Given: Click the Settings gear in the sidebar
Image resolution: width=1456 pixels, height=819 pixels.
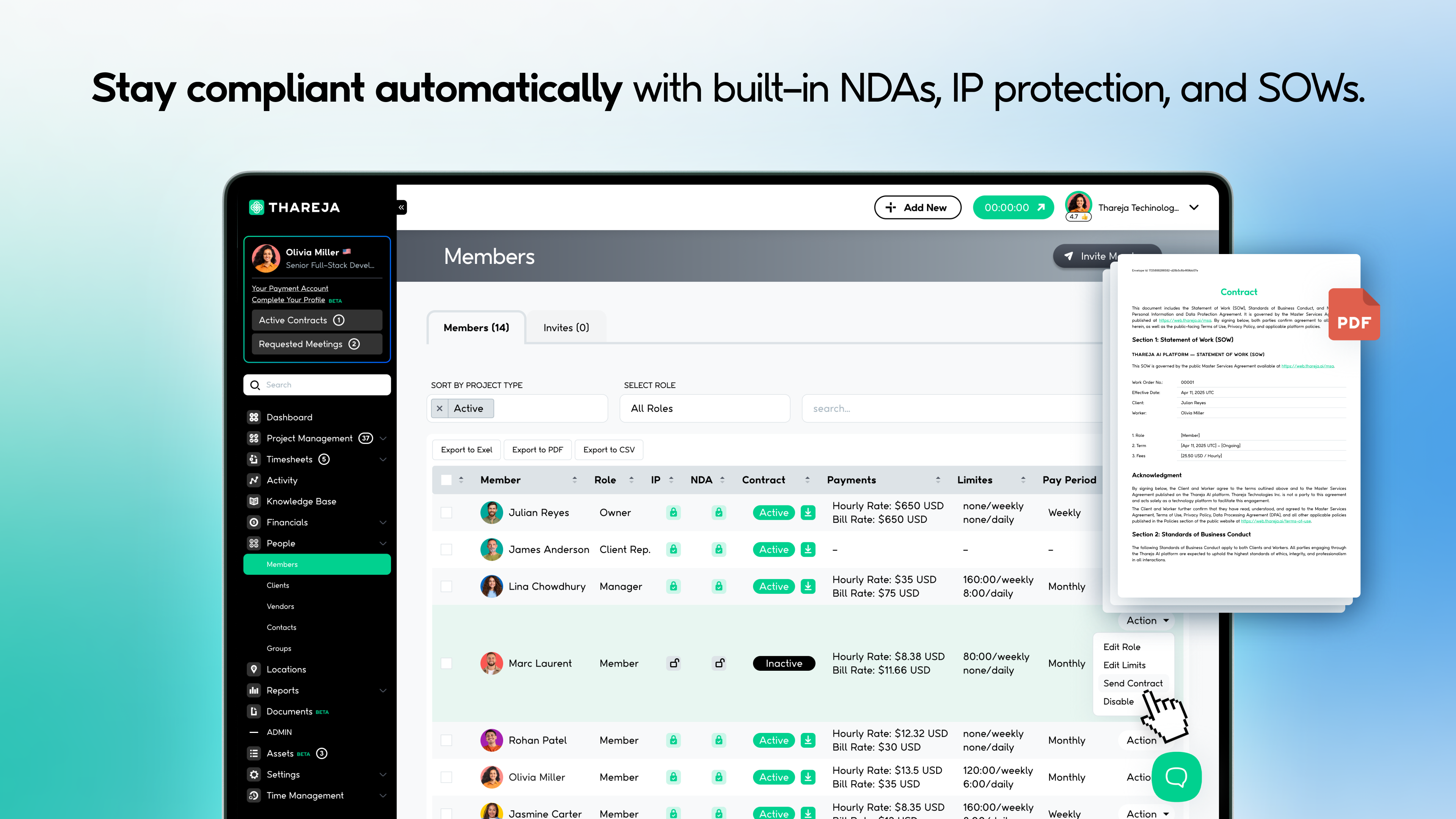Looking at the screenshot, I should (254, 774).
